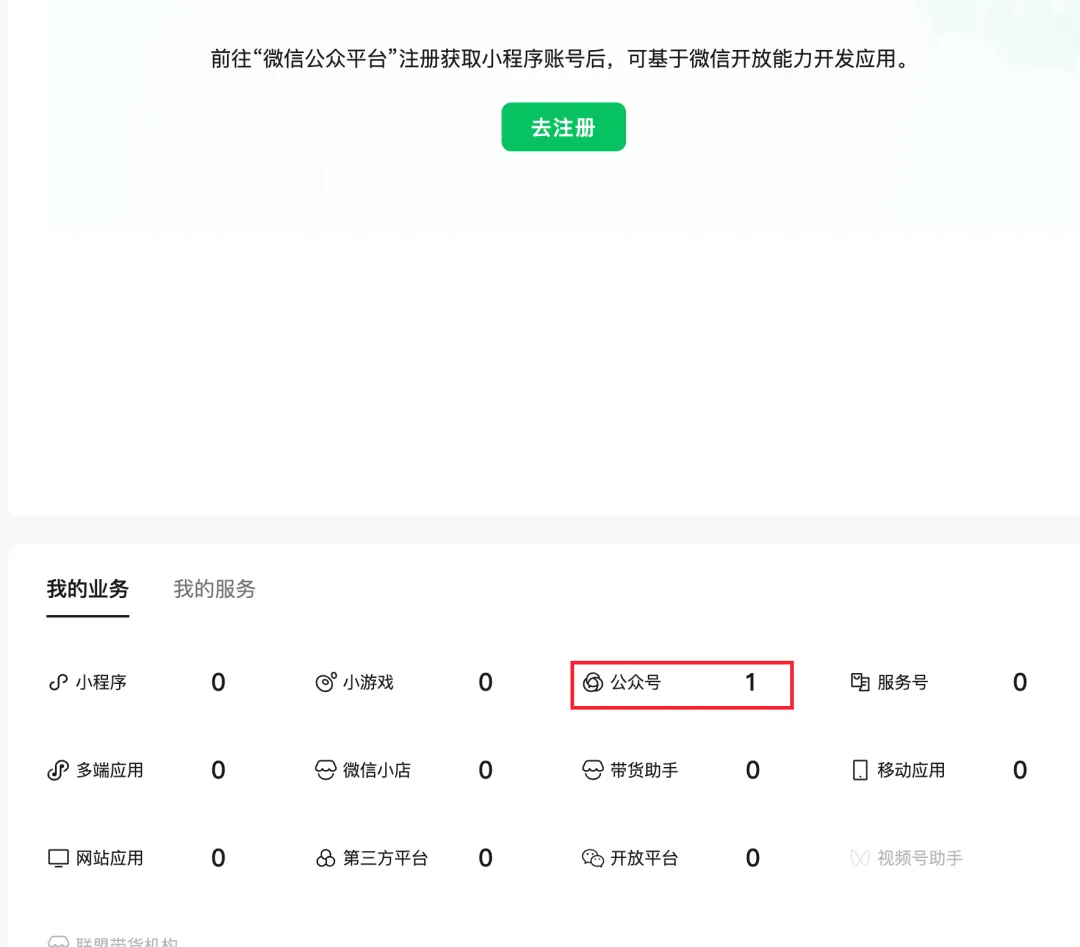Screen dimensions: 1080x947
Task: Click the count 0 beside 多端应用
Action: [218, 770]
